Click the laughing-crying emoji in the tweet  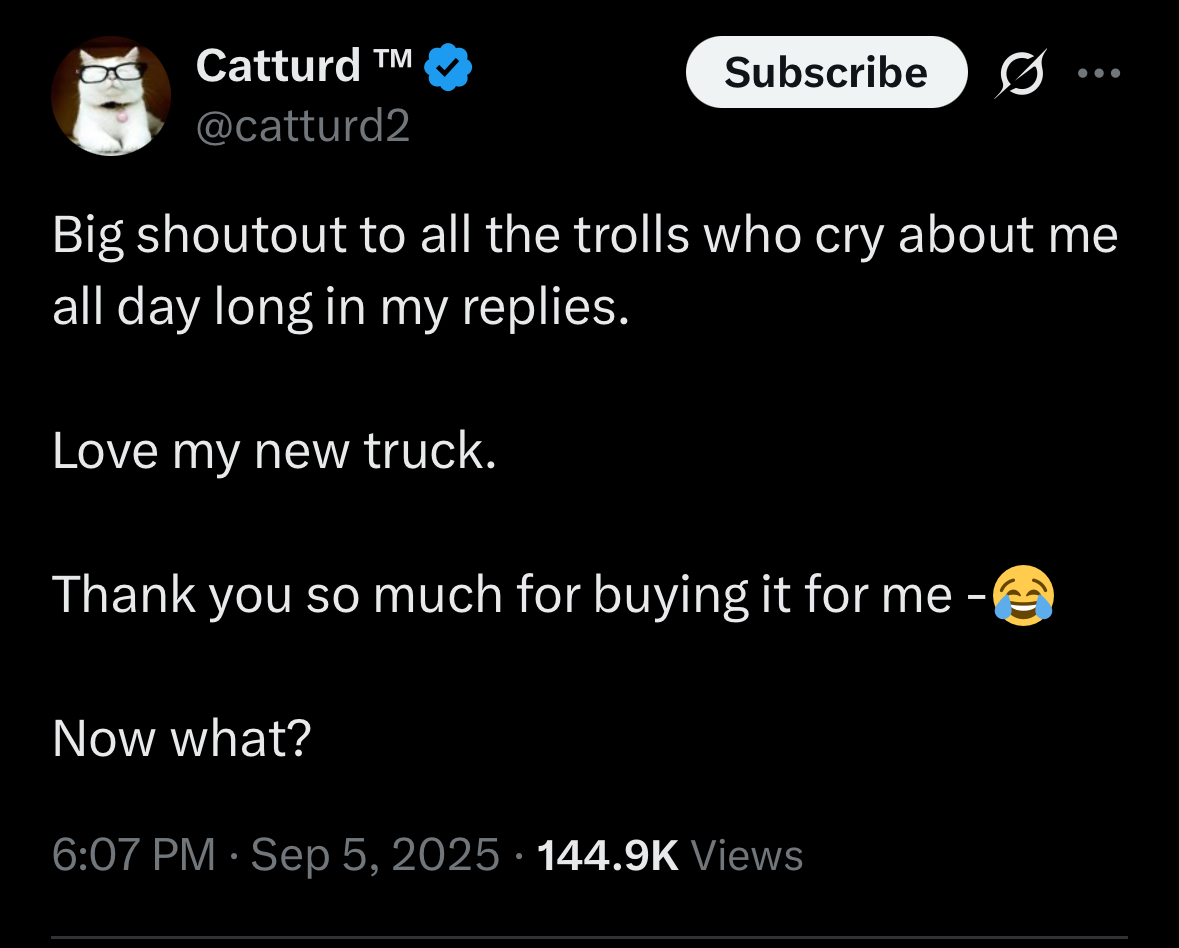coord(1023,595)
